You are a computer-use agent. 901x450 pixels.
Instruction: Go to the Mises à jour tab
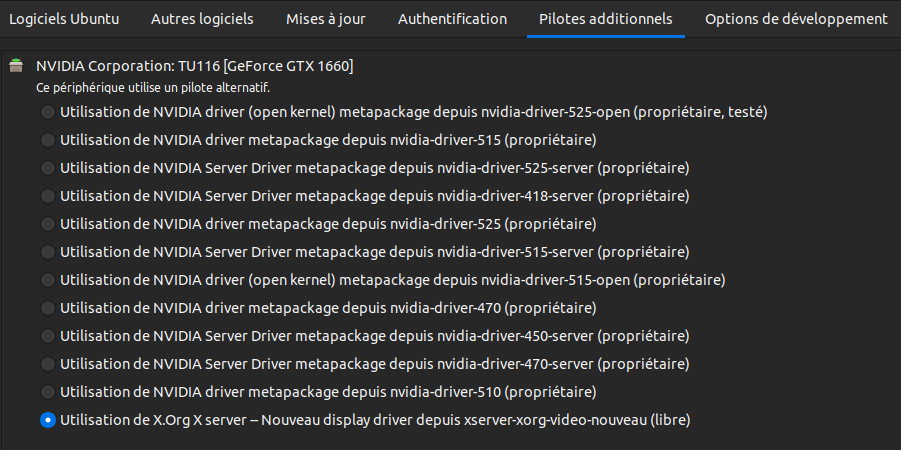coord(325,19)
